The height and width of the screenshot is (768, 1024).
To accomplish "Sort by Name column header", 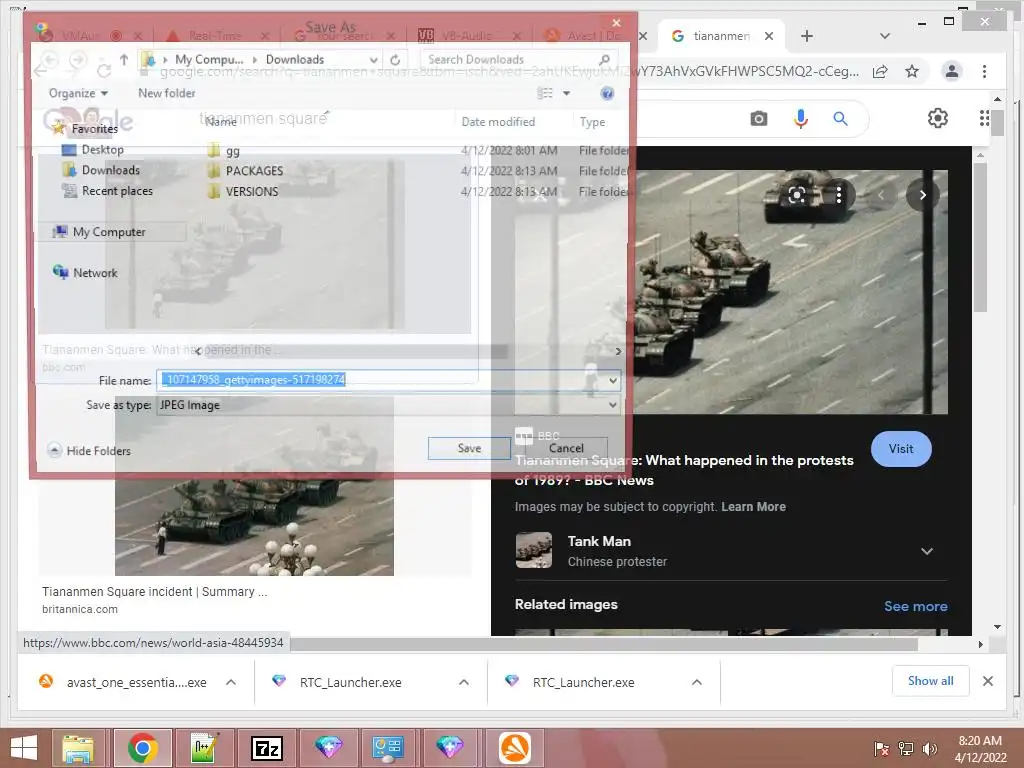I will pyautogui.click(x=221, y=121).
